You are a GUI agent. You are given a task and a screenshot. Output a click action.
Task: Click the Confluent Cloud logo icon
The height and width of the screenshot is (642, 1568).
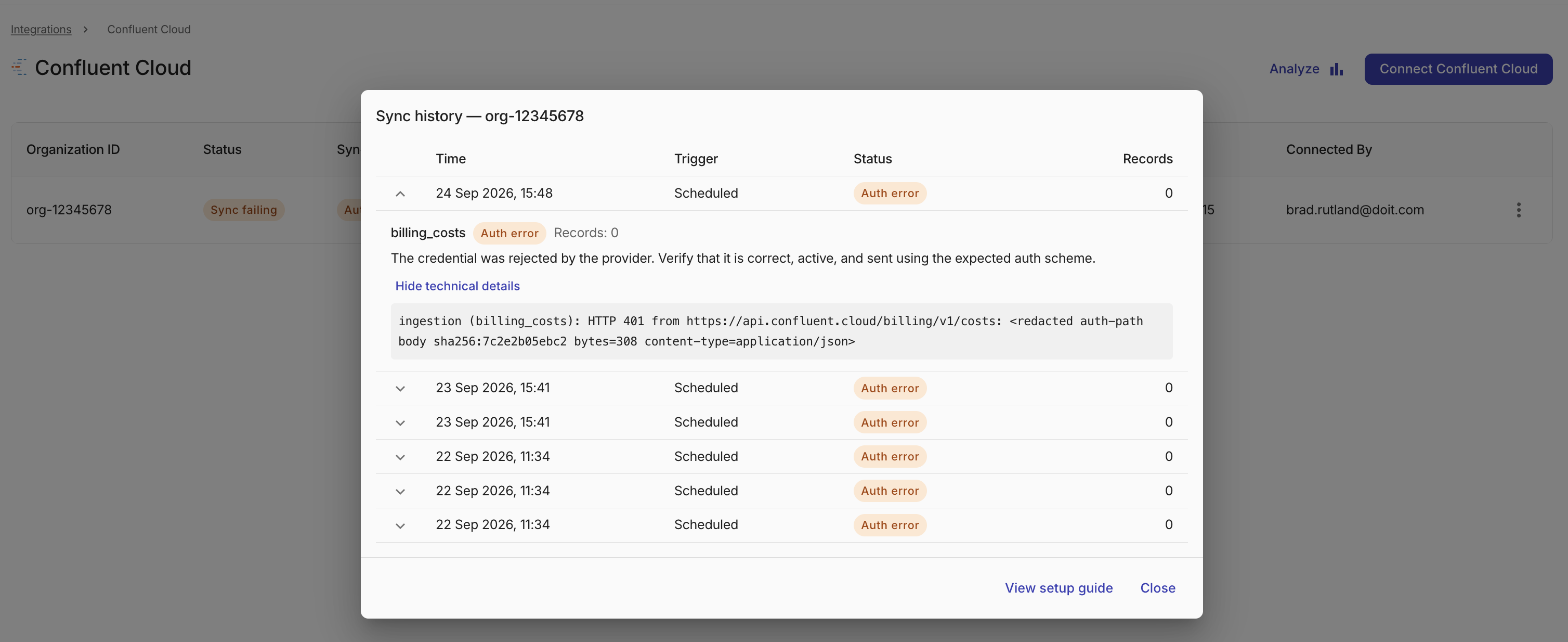(x=19, y=67)
